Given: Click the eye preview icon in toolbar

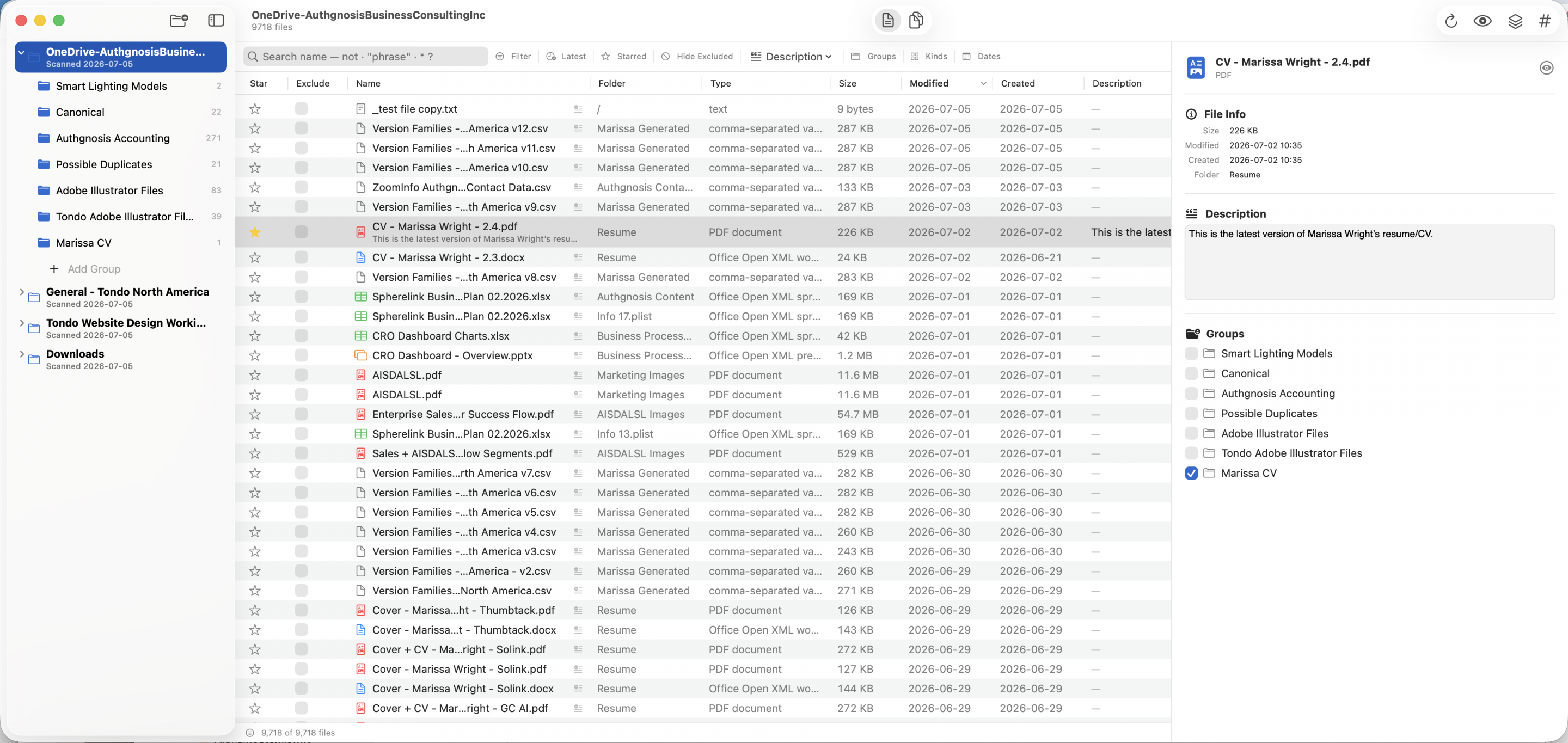Looking at the screenshot, I should (1482, 21).
